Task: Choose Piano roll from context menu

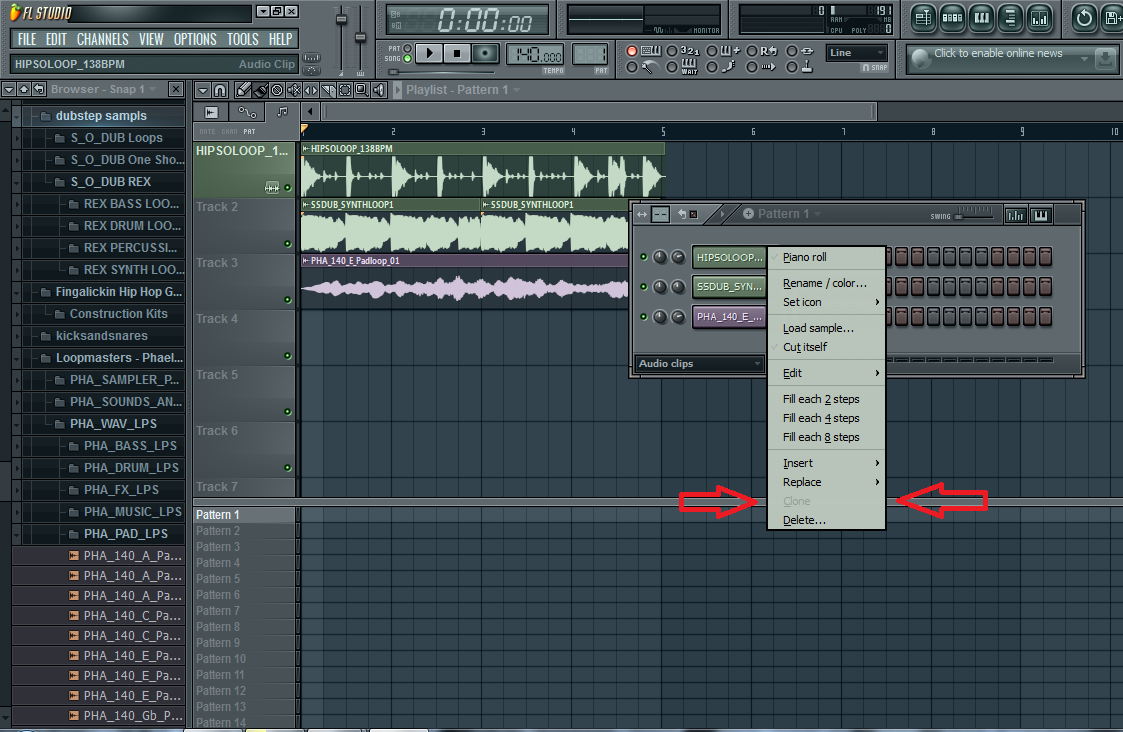Action: (825, 257)
